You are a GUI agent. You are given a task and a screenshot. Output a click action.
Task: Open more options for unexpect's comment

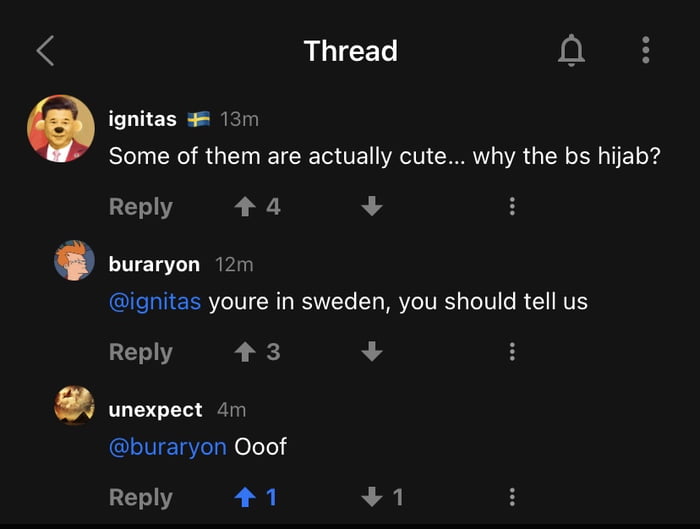click(512, 497)
